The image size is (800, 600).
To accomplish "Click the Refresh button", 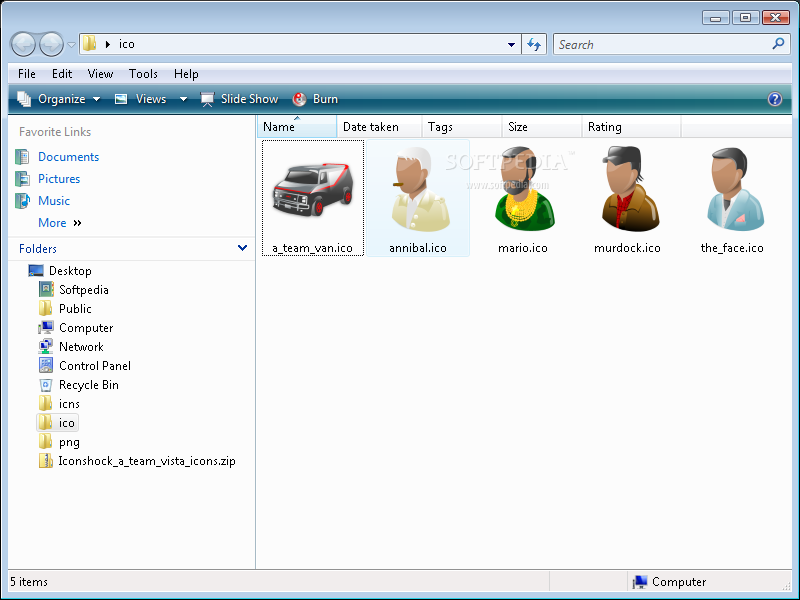I will [x=534, y=44].
